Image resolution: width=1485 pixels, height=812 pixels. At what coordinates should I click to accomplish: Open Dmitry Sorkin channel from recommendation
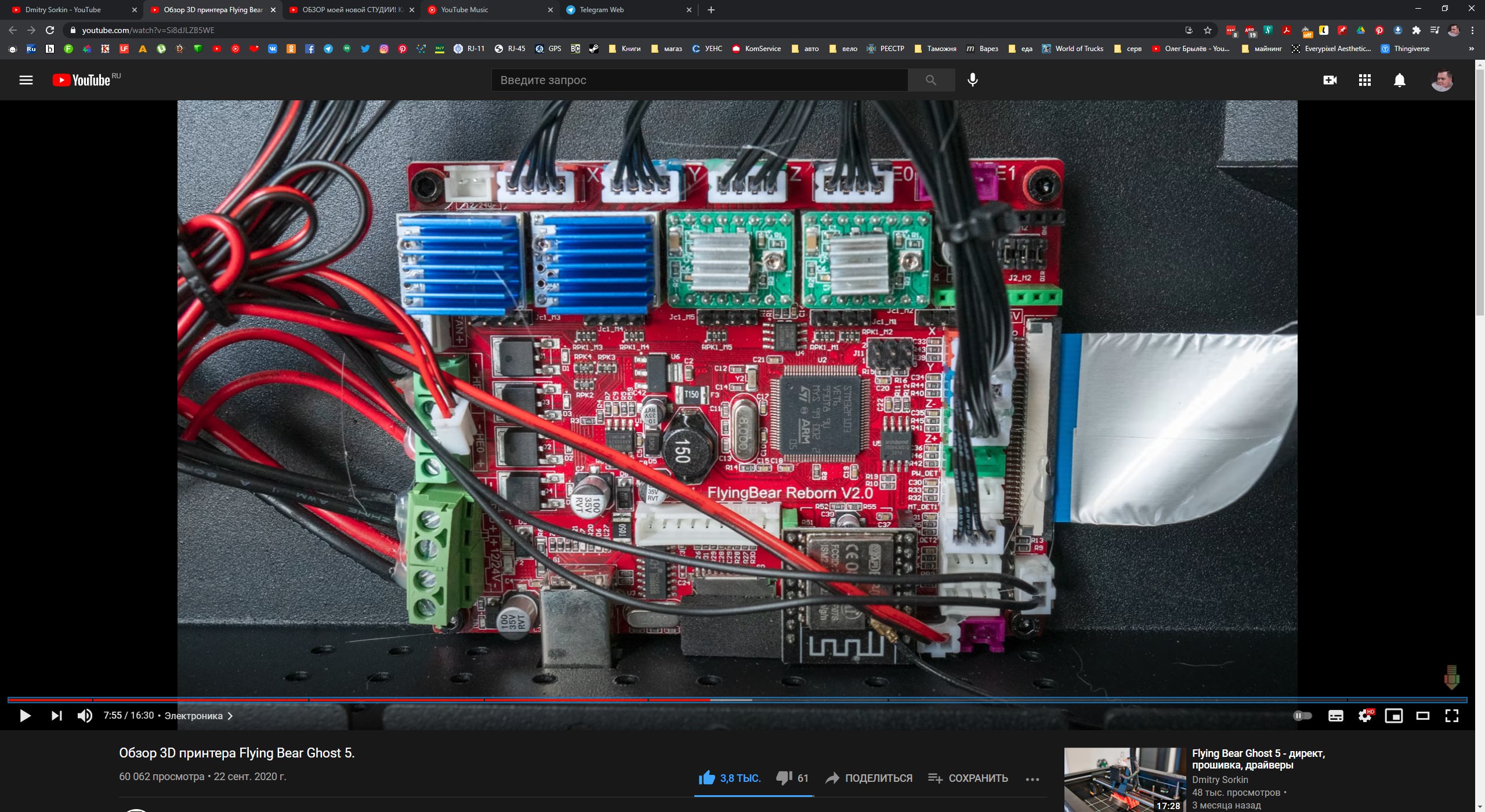point(1220,780)
